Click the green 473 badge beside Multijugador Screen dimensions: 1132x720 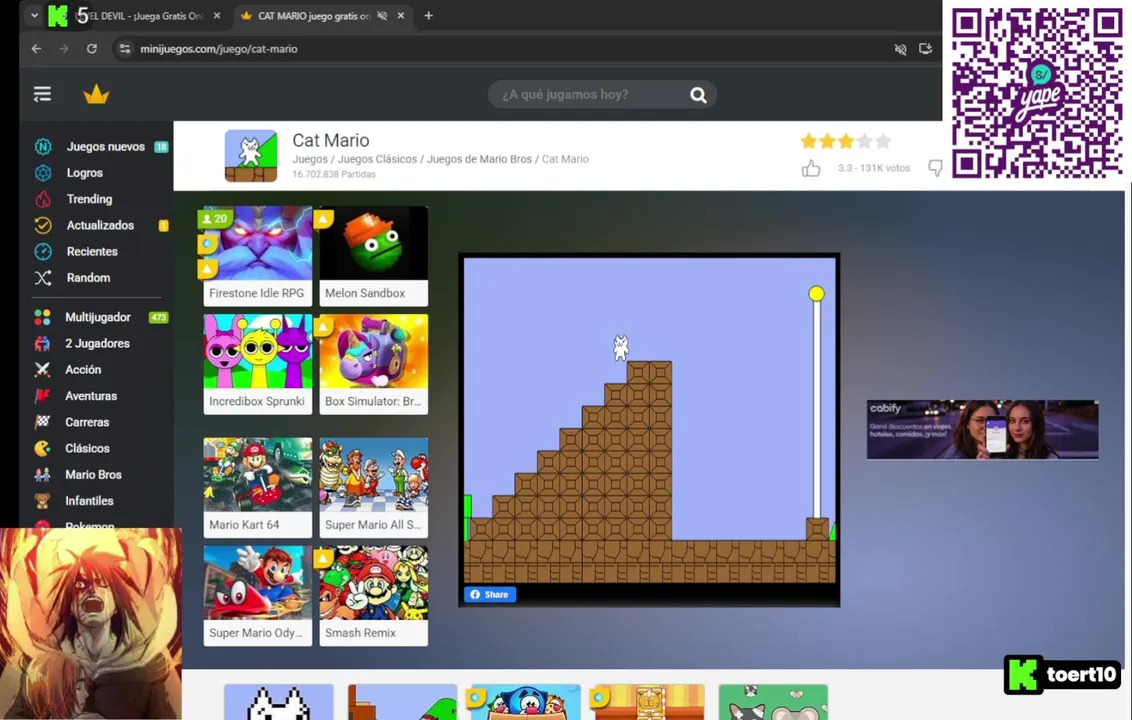click(x=158, y=317)
